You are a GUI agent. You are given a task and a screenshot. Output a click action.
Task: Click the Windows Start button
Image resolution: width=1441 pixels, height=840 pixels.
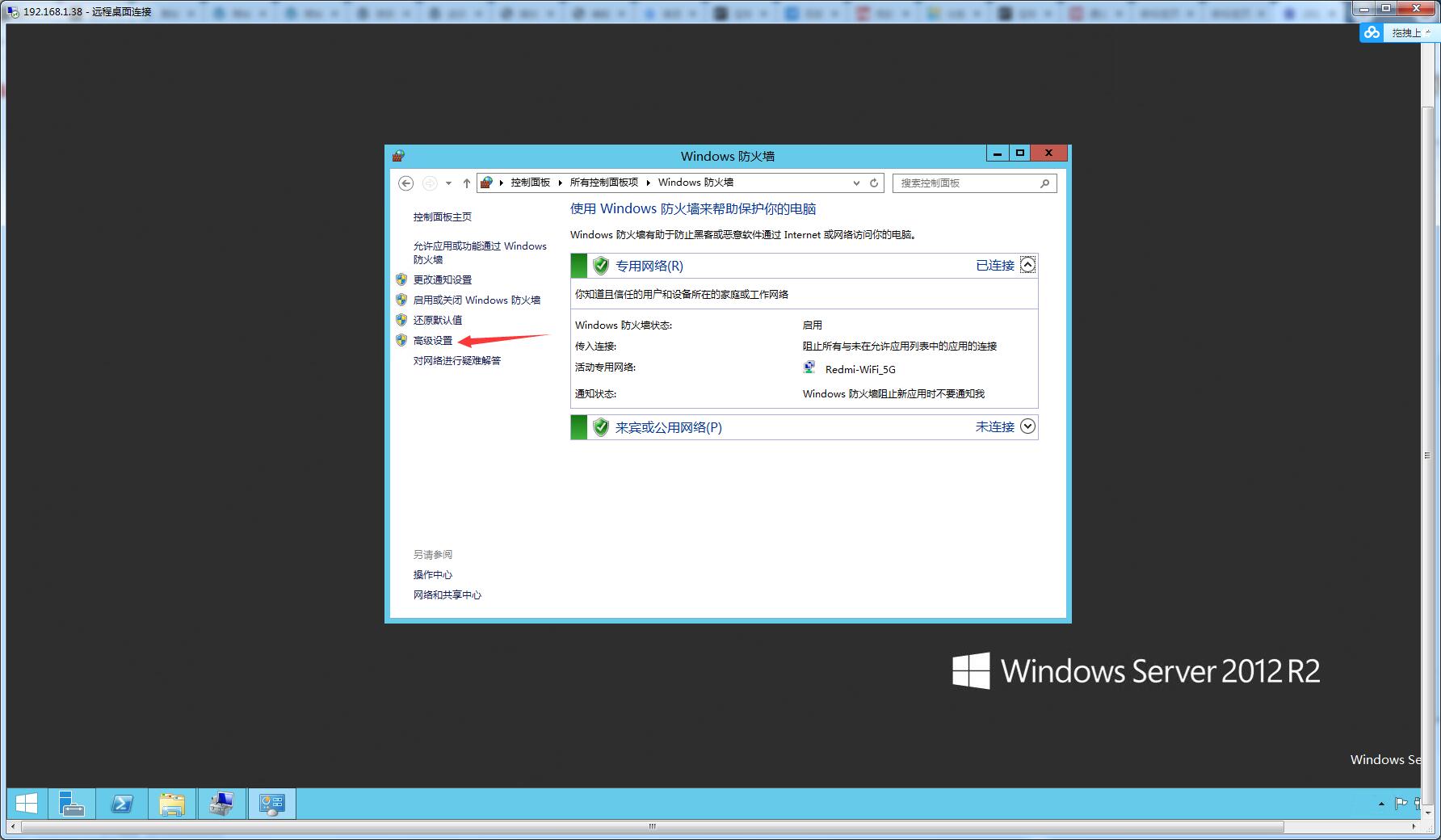[x=27, y=804]
